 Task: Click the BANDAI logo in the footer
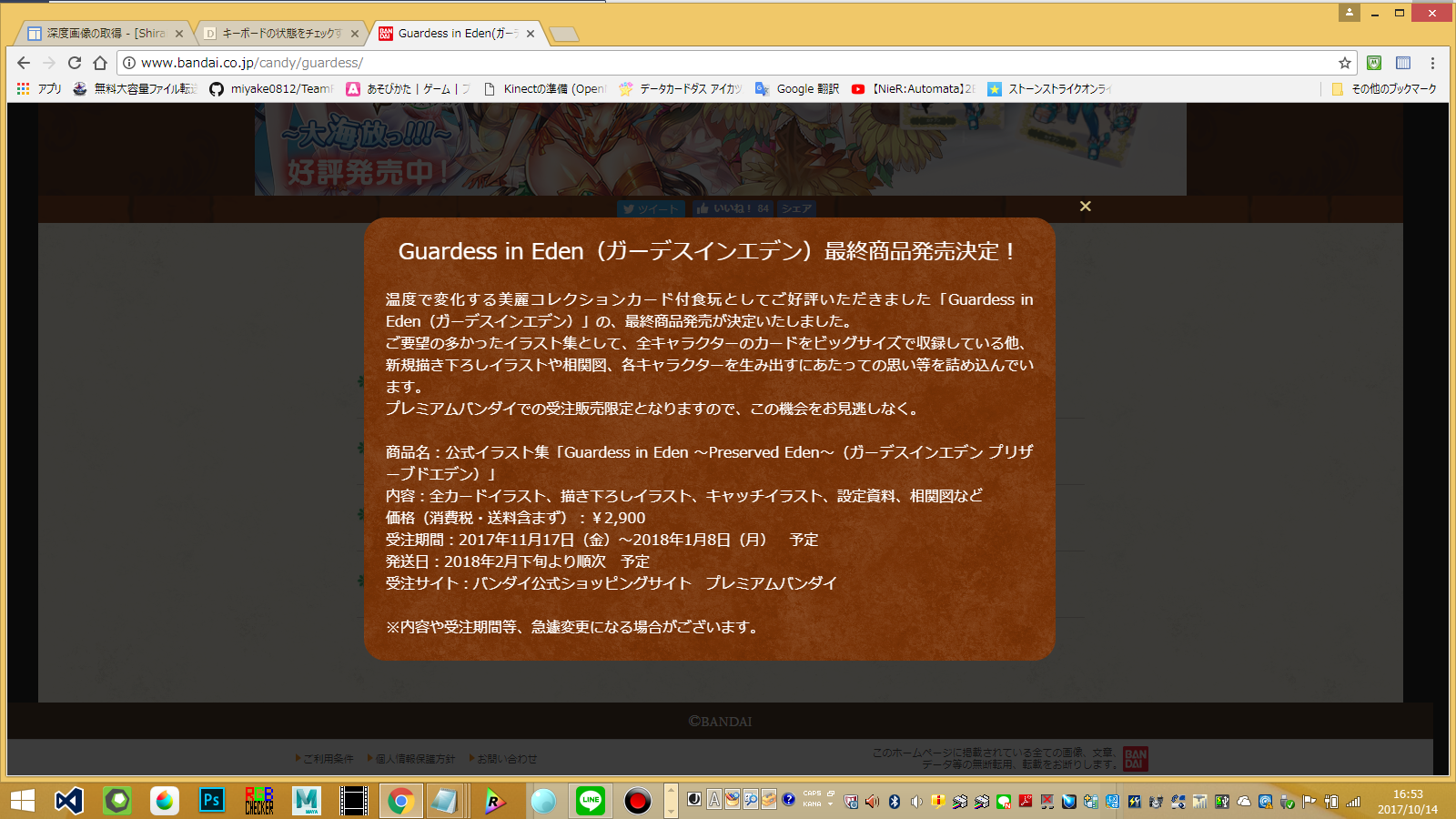click(x=1136, y=759)
